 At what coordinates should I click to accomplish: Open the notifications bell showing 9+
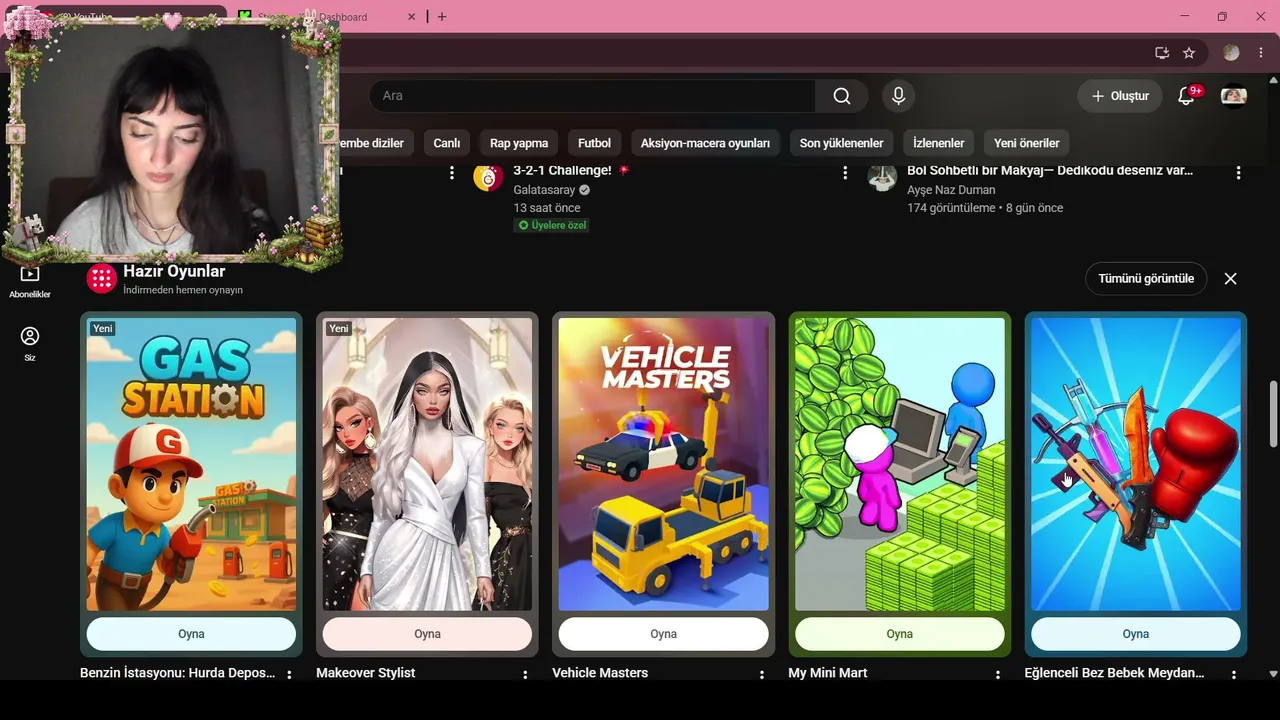coord(1187,96)
